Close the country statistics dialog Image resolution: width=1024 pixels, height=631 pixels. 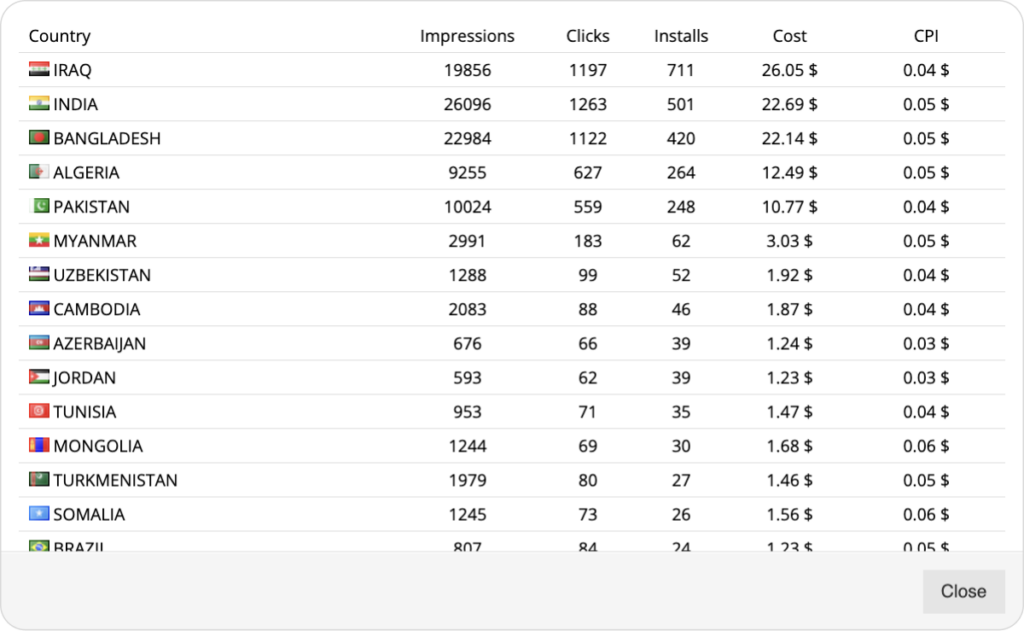click(963, 591)
